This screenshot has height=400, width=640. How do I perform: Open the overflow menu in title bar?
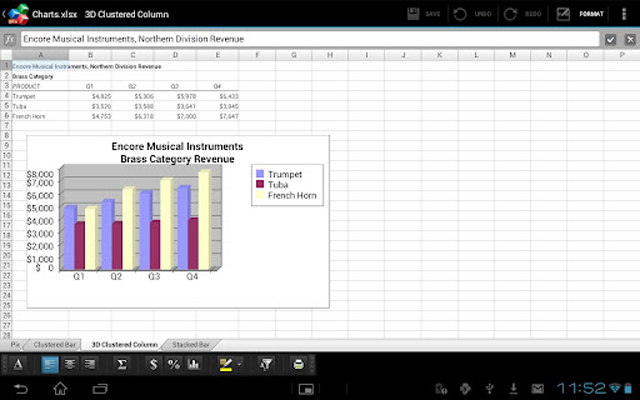pyautogui.click(x=624, y=14)
